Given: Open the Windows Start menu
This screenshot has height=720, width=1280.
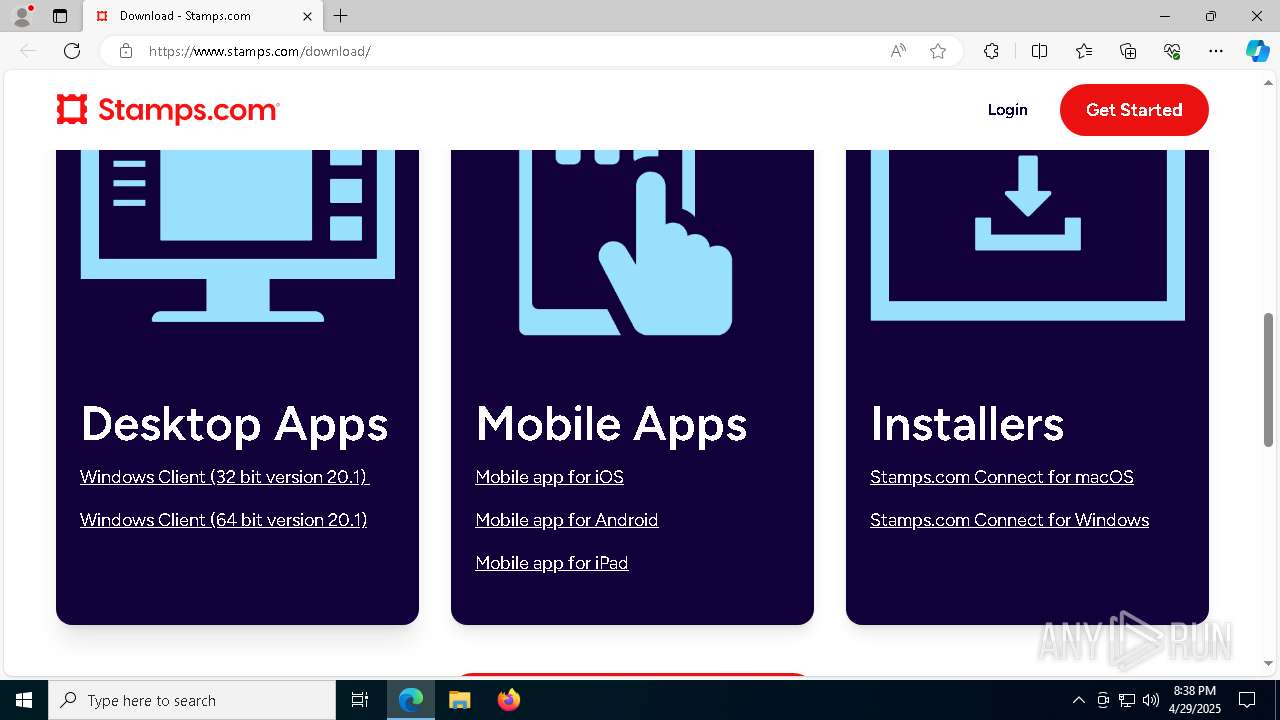Looking at the screenshot, I should (24, 700).
